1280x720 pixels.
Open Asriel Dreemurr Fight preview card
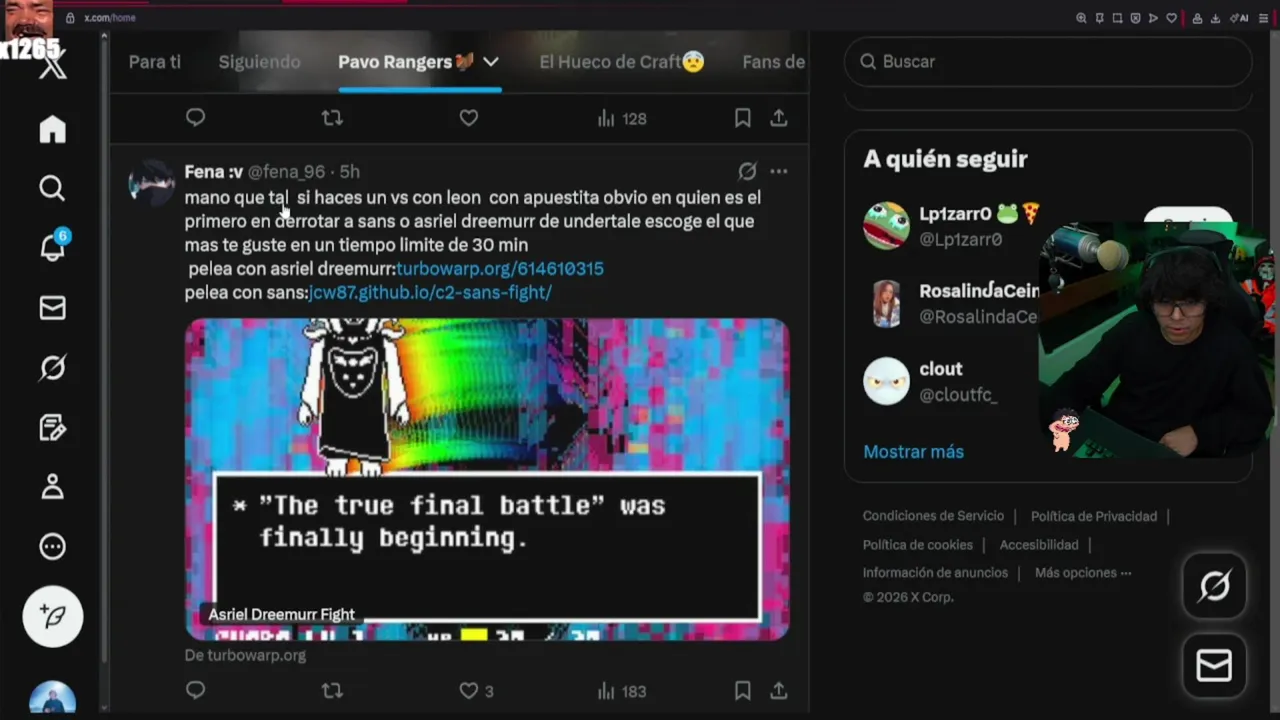tap(487, 479)
